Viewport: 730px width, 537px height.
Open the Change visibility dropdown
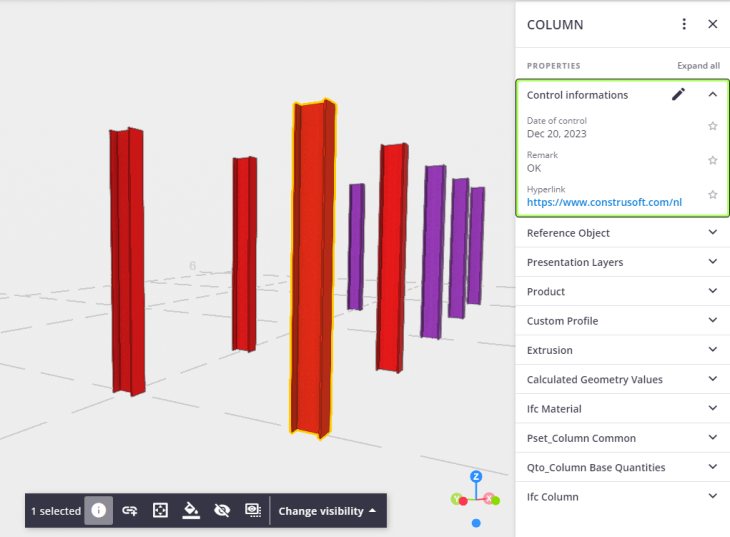click(327, 511)
